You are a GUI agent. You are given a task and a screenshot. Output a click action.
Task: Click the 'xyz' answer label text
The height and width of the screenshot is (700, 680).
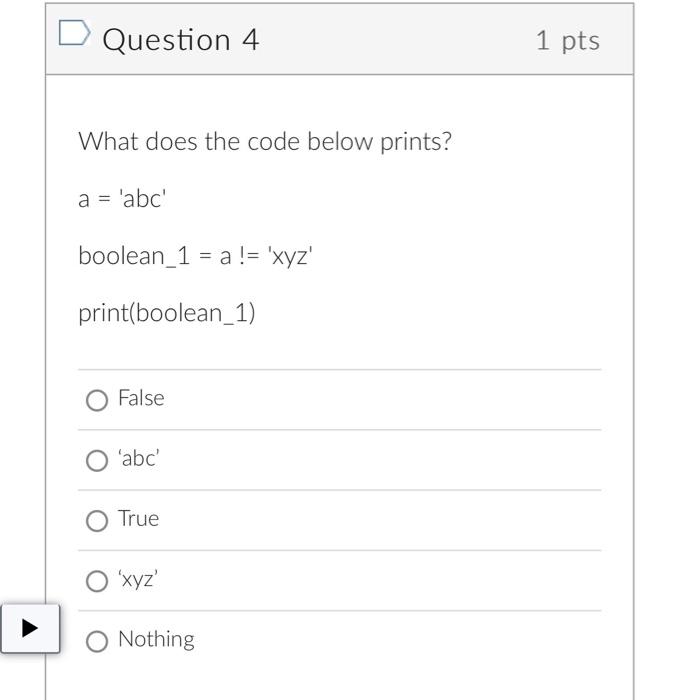138,579
